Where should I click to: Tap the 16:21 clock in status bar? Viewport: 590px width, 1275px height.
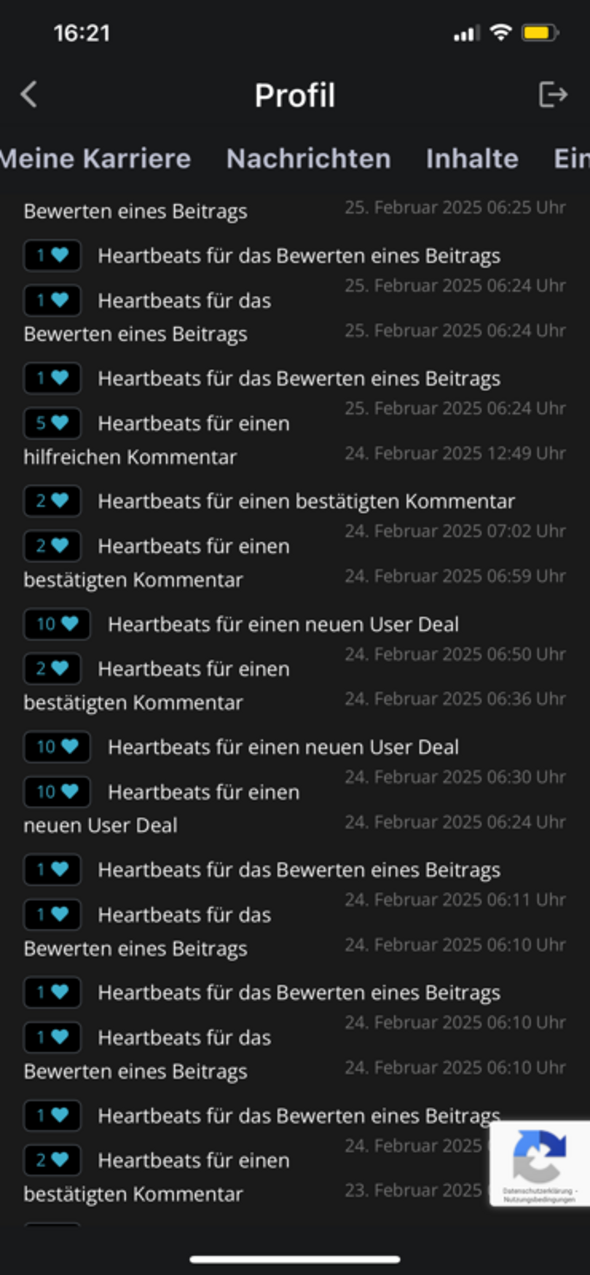point(82,33)
